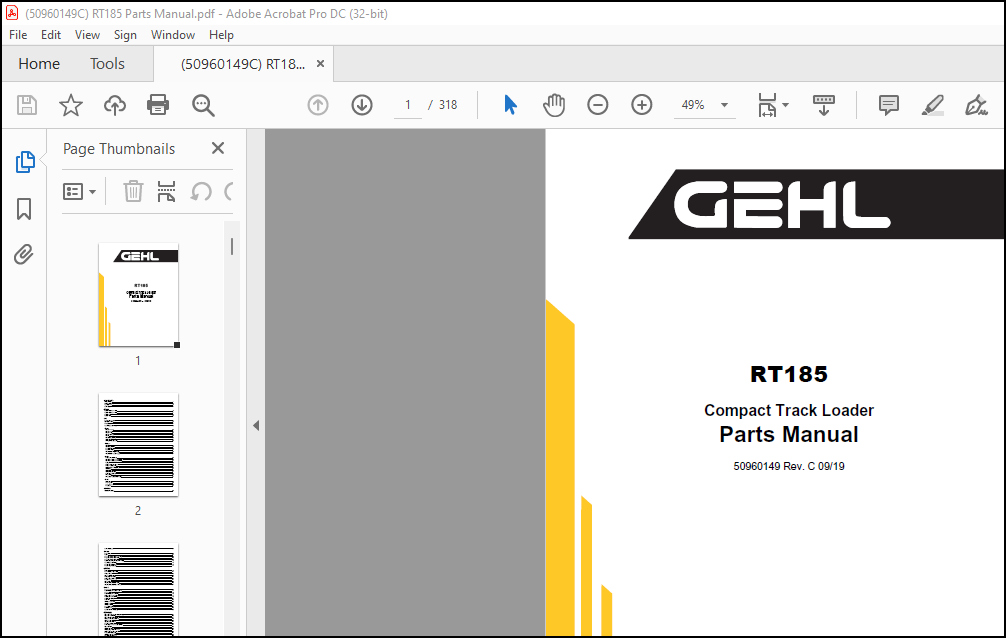Zoom out with minus icon
The width and height of the screenshot is (1006, 638).
pyautogui.click(x=597, y=105)
